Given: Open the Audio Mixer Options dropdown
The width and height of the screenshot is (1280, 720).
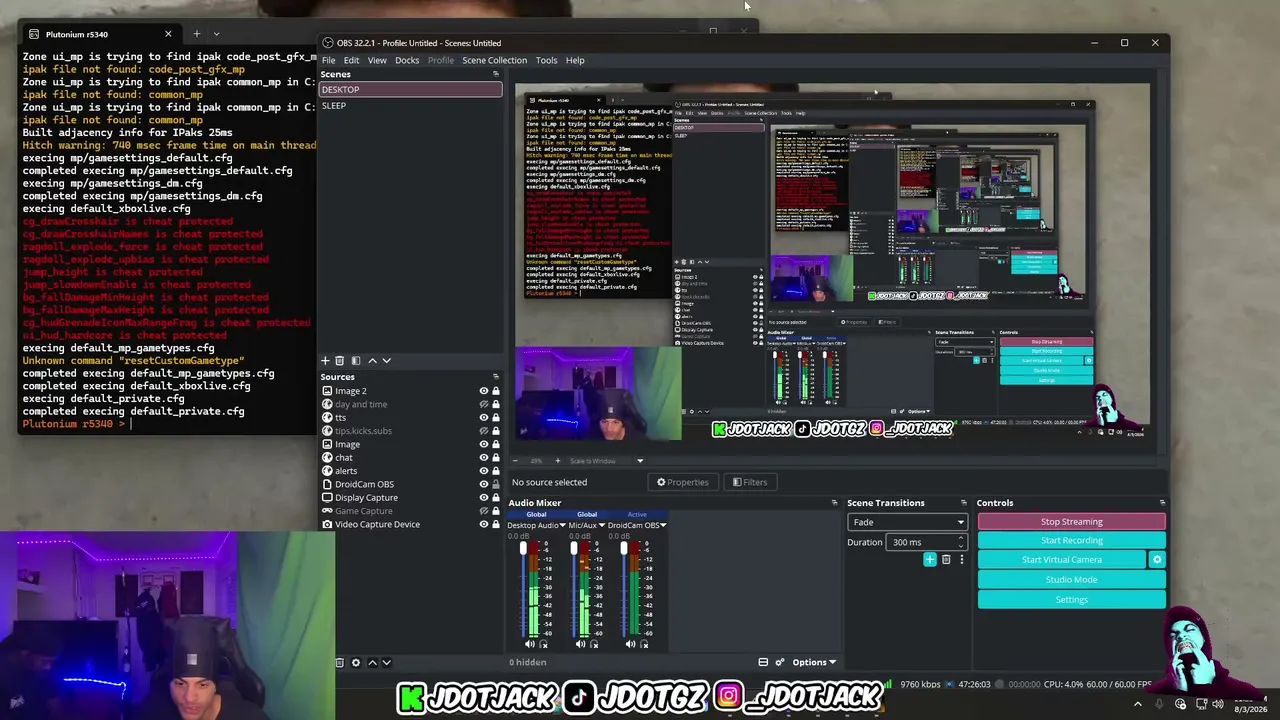Looking at the screenshot, I should (x=813, y=662).
